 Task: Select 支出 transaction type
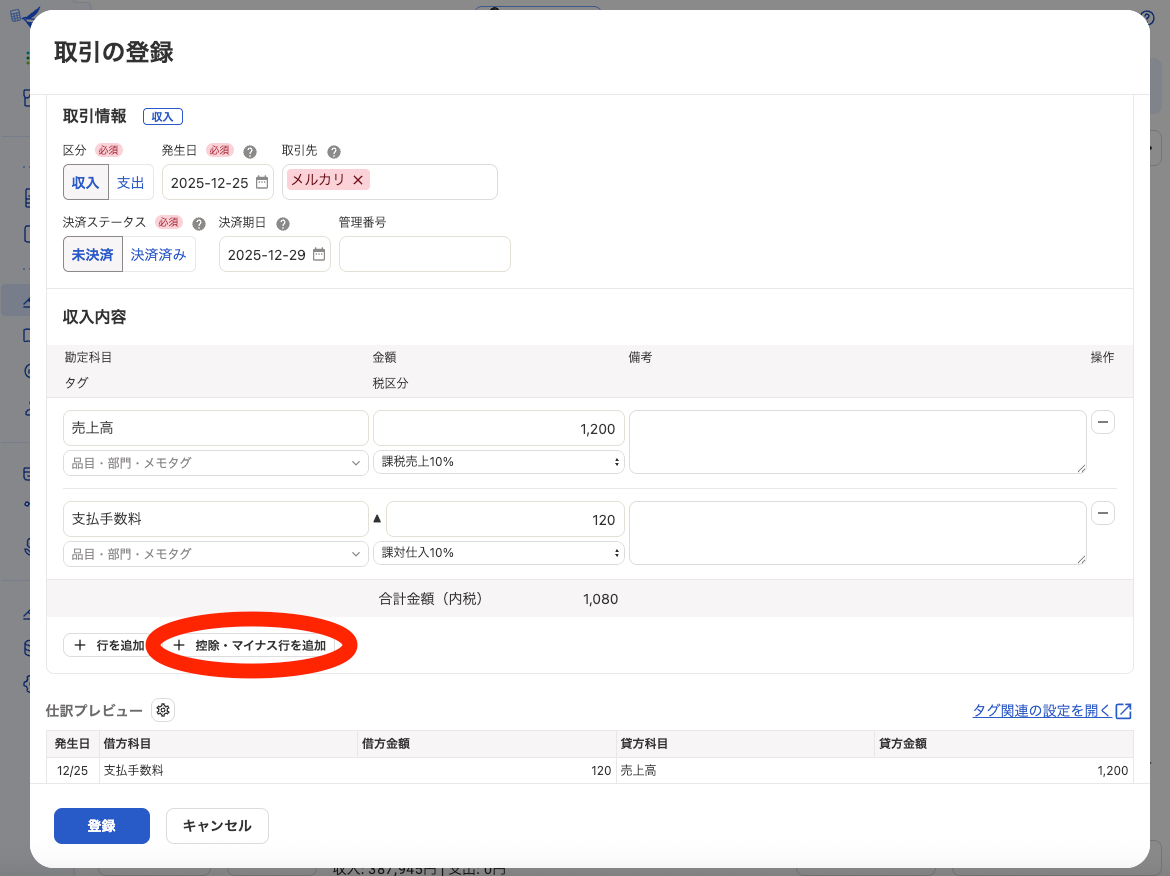[x=131, y=183]
